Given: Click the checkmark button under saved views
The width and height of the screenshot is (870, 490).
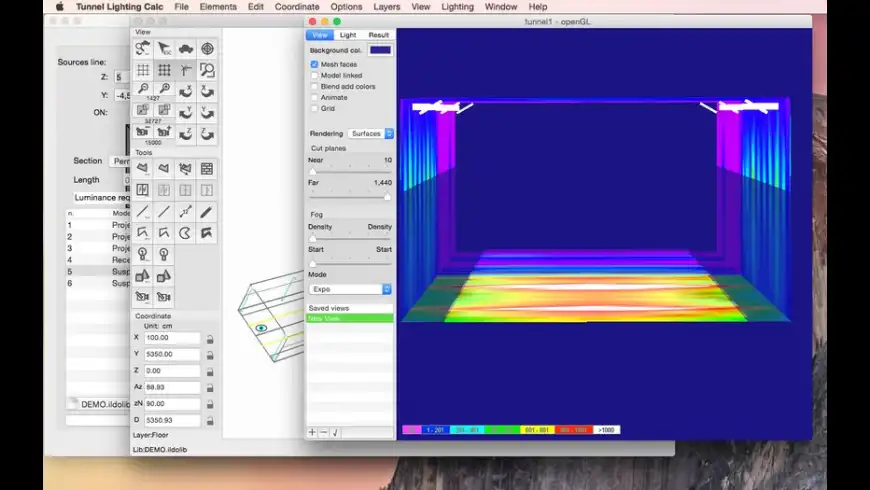Looking at the screenshot, I should pyautogui.click(x=335, y=432).
